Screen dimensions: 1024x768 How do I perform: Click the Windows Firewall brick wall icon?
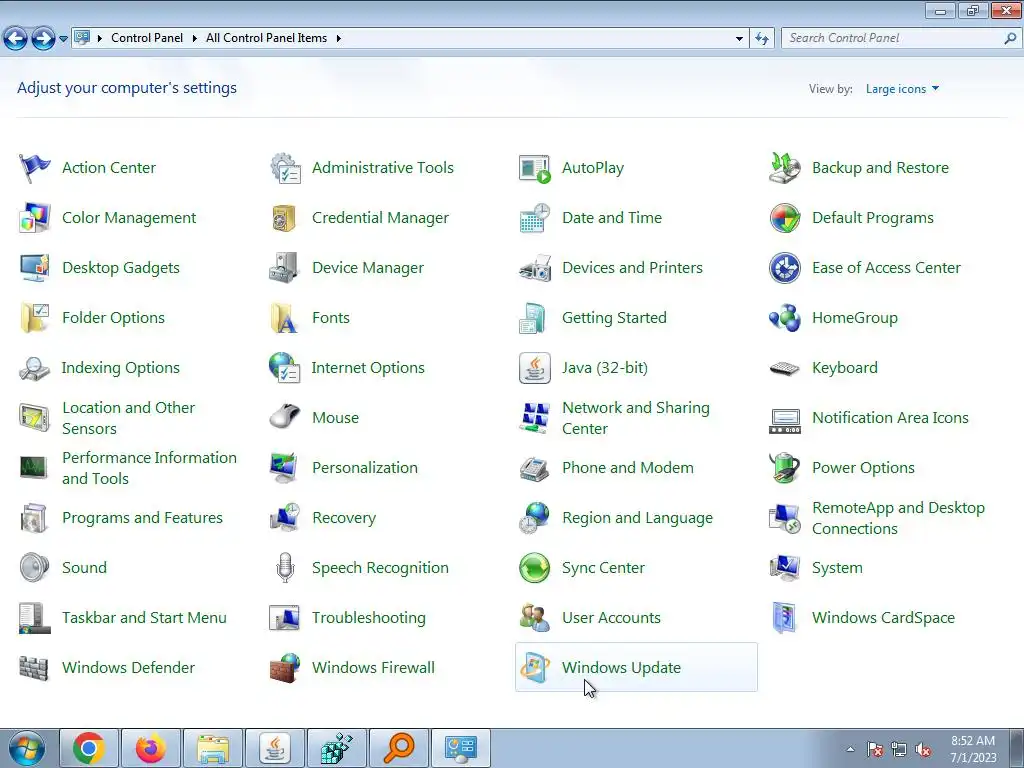[x=285, y=668]
